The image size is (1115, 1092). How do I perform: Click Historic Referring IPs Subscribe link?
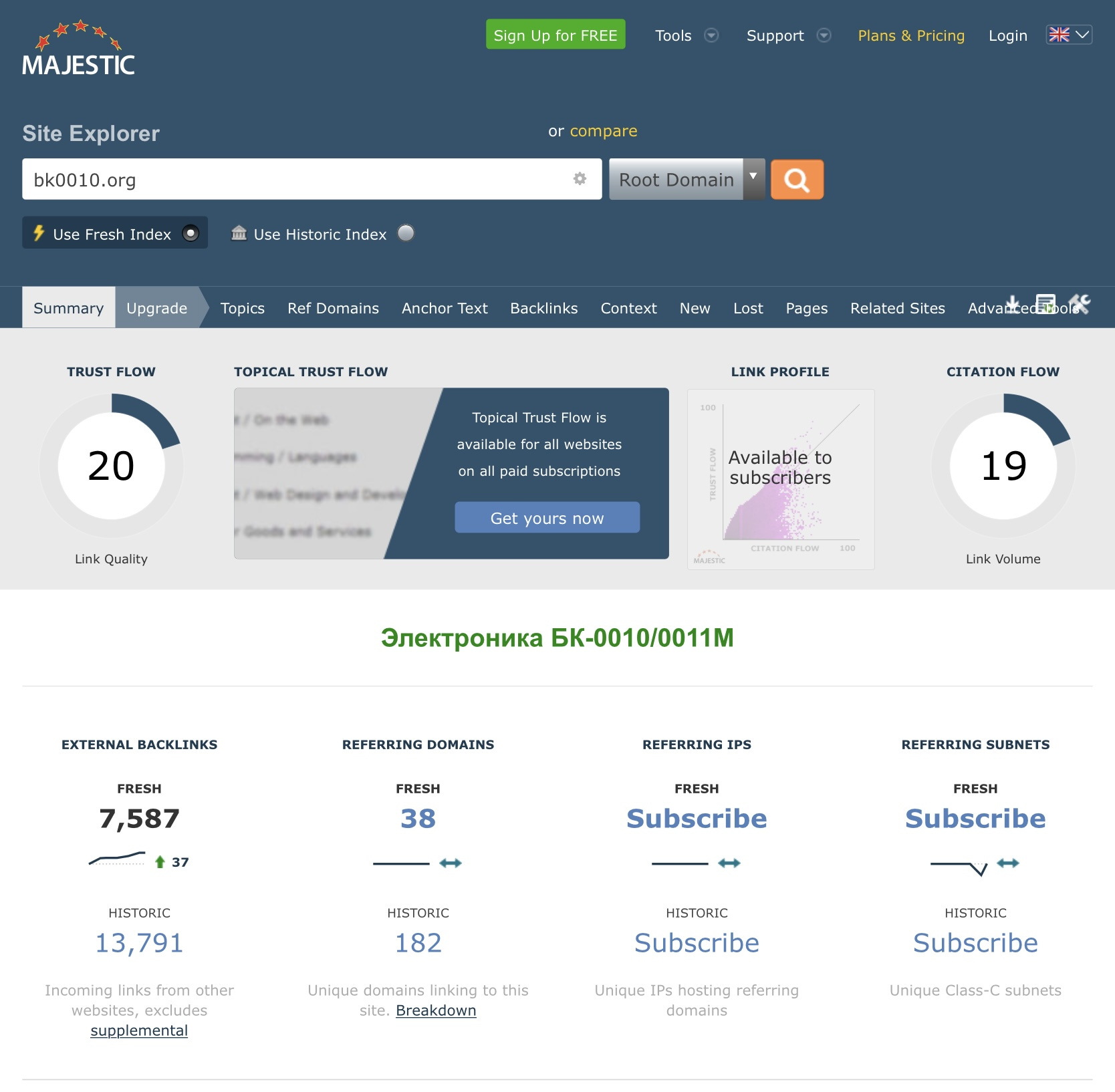[697, 942]
